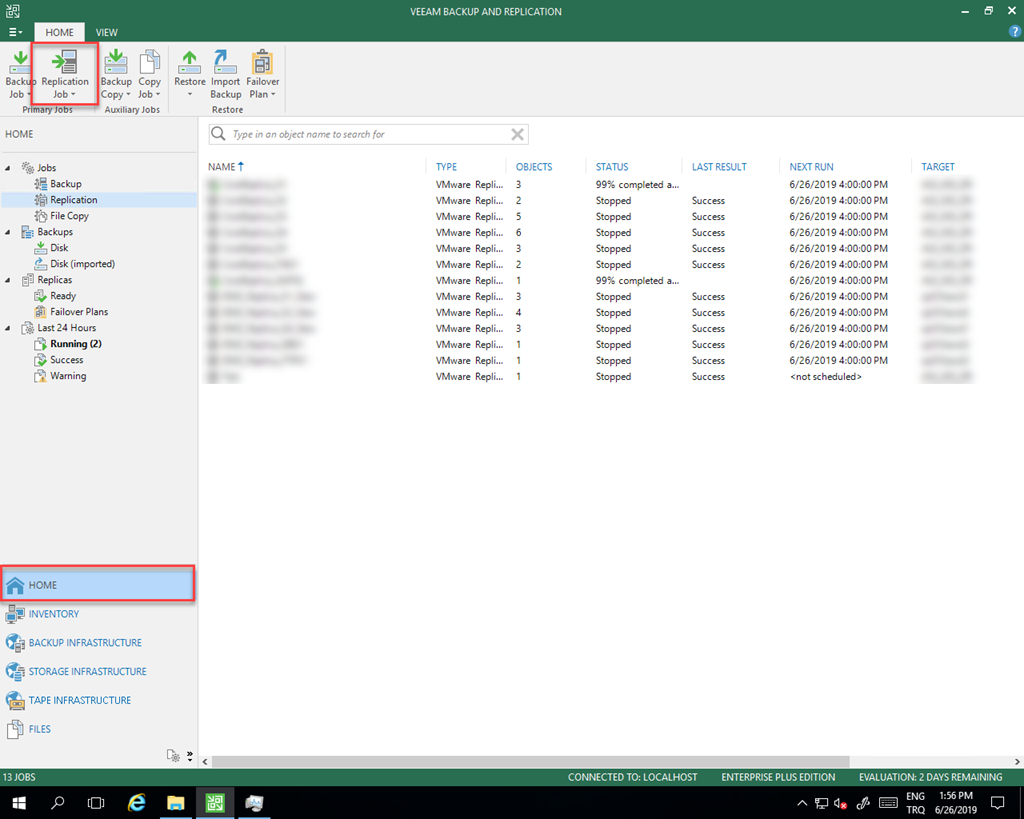Create a new Replication Job
Image resolution: width=1024 pixels, height=819 pixels.
[65, 74]
